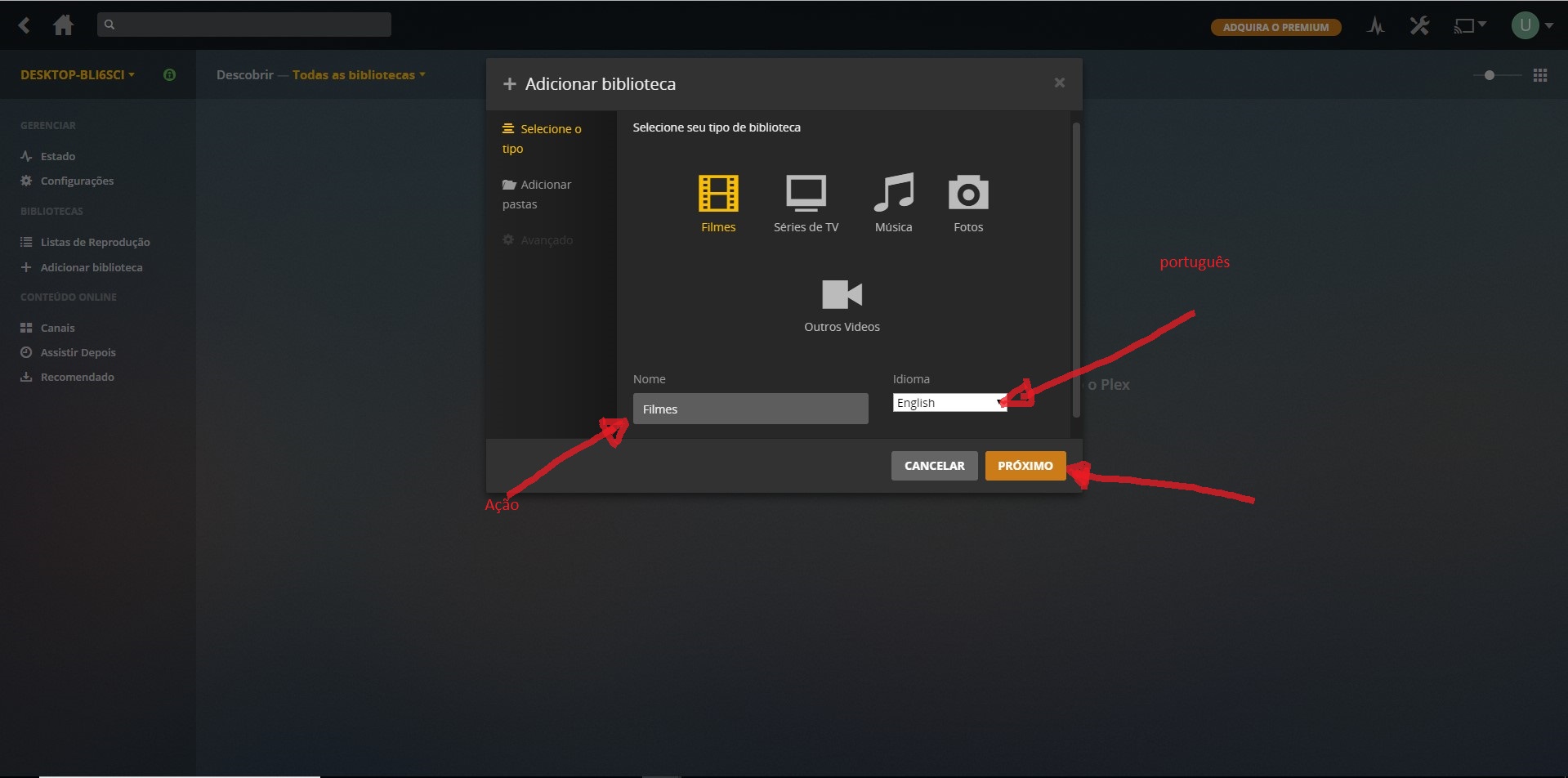1568x778 pixels.
Task: Open Listas de Reprodução
Action: [85, 242]
